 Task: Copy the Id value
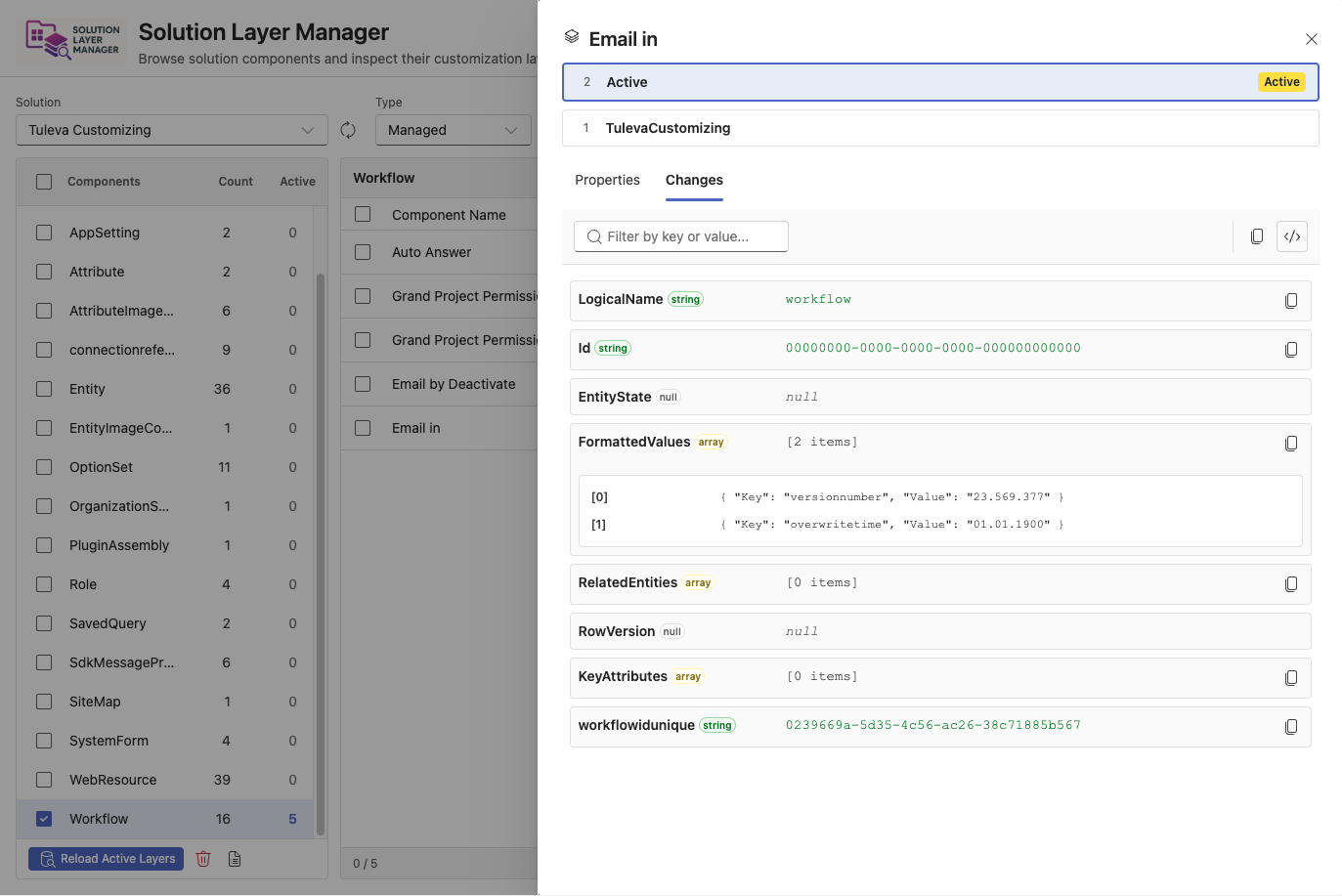[1291, 350]
